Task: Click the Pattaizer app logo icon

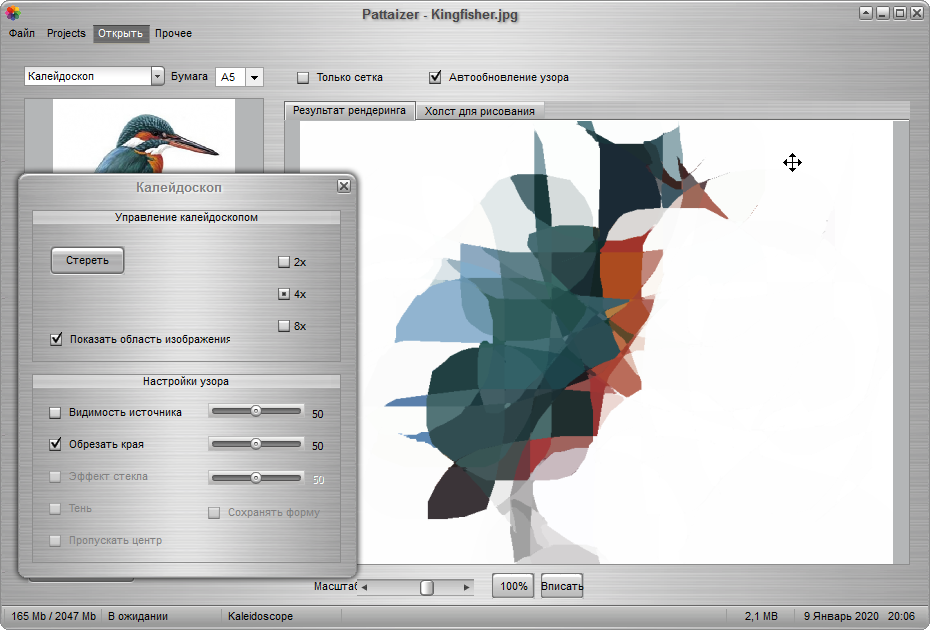Action: pos(12,12)
